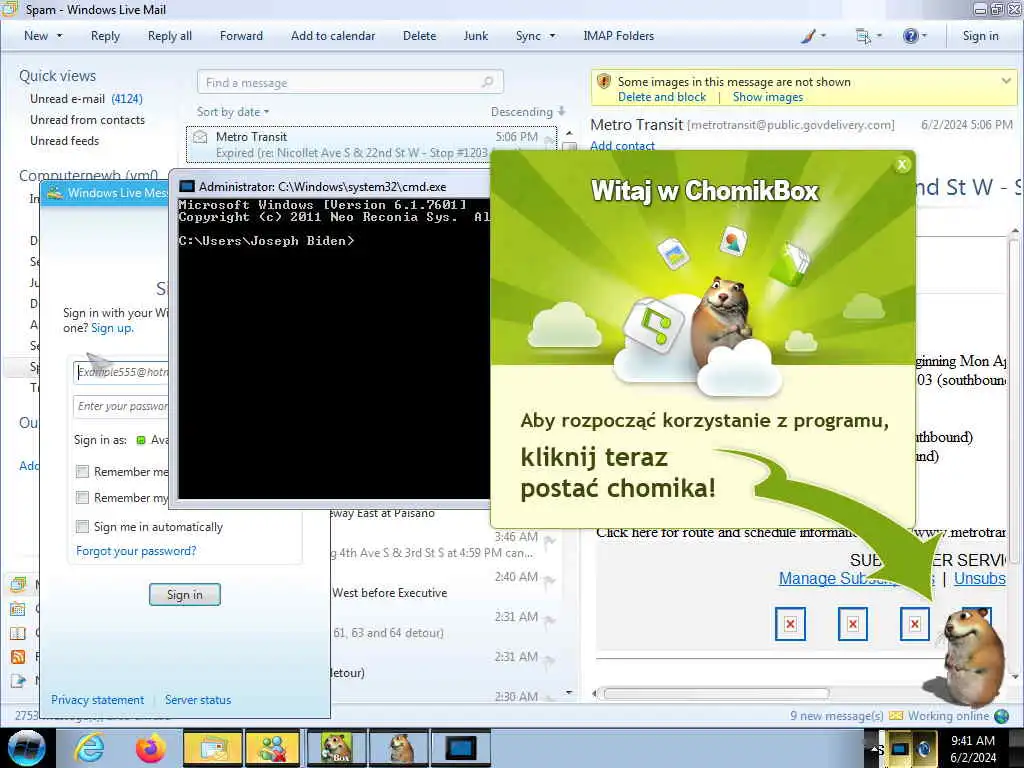1024x768 pixels.
Task: Click the globe icon next to Working online
Action: (1002, 716)
